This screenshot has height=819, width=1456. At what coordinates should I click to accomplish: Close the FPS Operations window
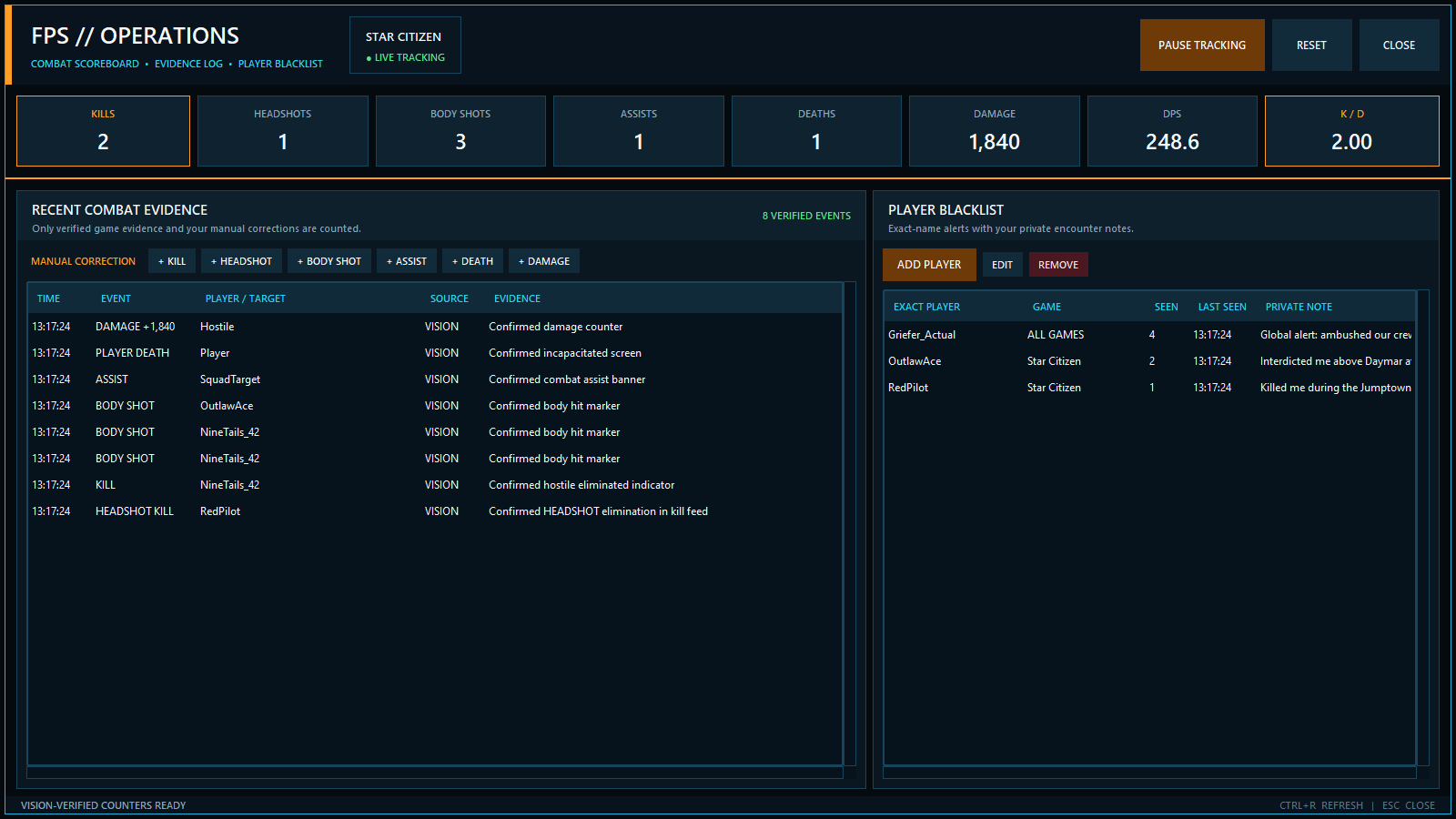click(1399, 45)
